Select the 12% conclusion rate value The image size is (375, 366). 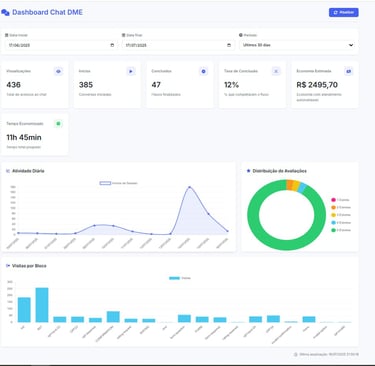pyautogui.click(x=231, y=85)
